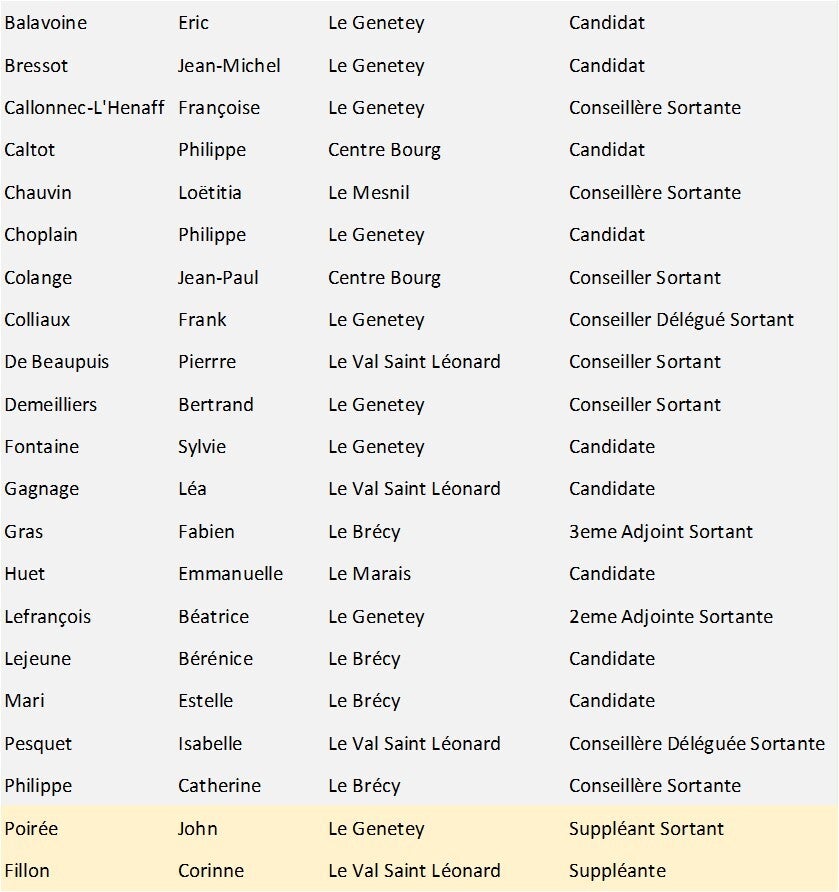The image size is (839, 892).
Task: Select the first name Jean-Paul
Action: point(218,278)
